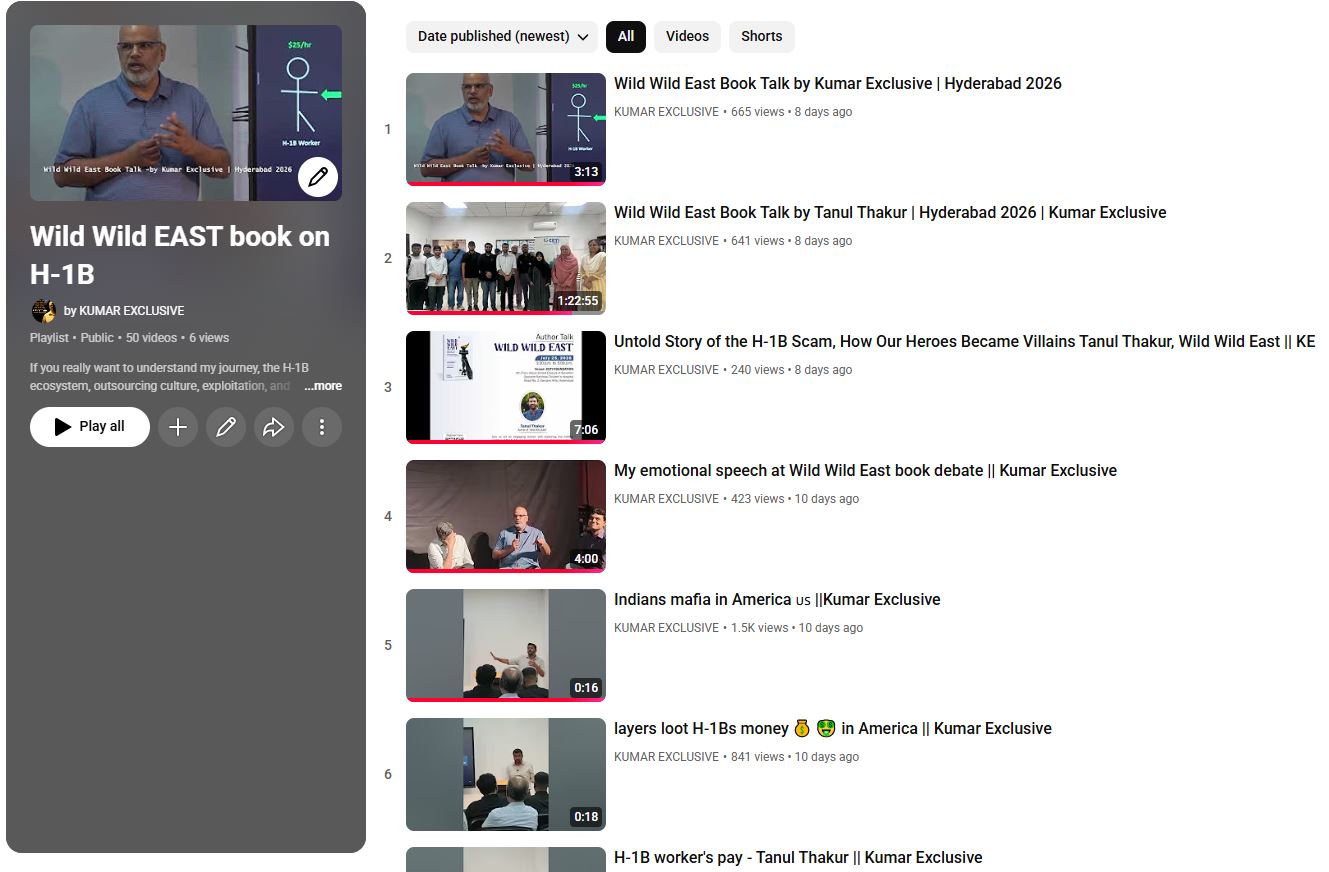Open 'H-1B worker's pay - Tanul Thakur' title

click(x=798, y=858)
